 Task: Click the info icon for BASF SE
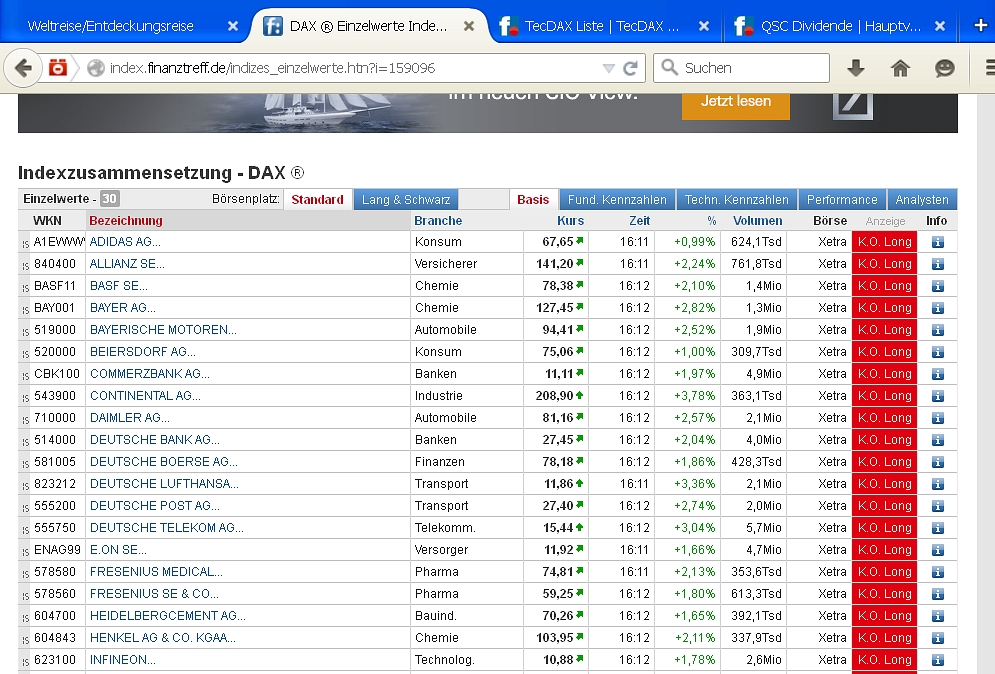point(938,286)
